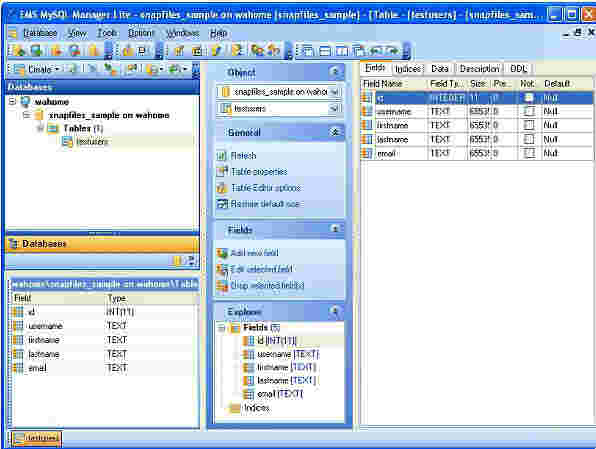Viewport: 596px width, 449px height.
Task: Open the Create dropdown arrow
Action: coord(57,70)
